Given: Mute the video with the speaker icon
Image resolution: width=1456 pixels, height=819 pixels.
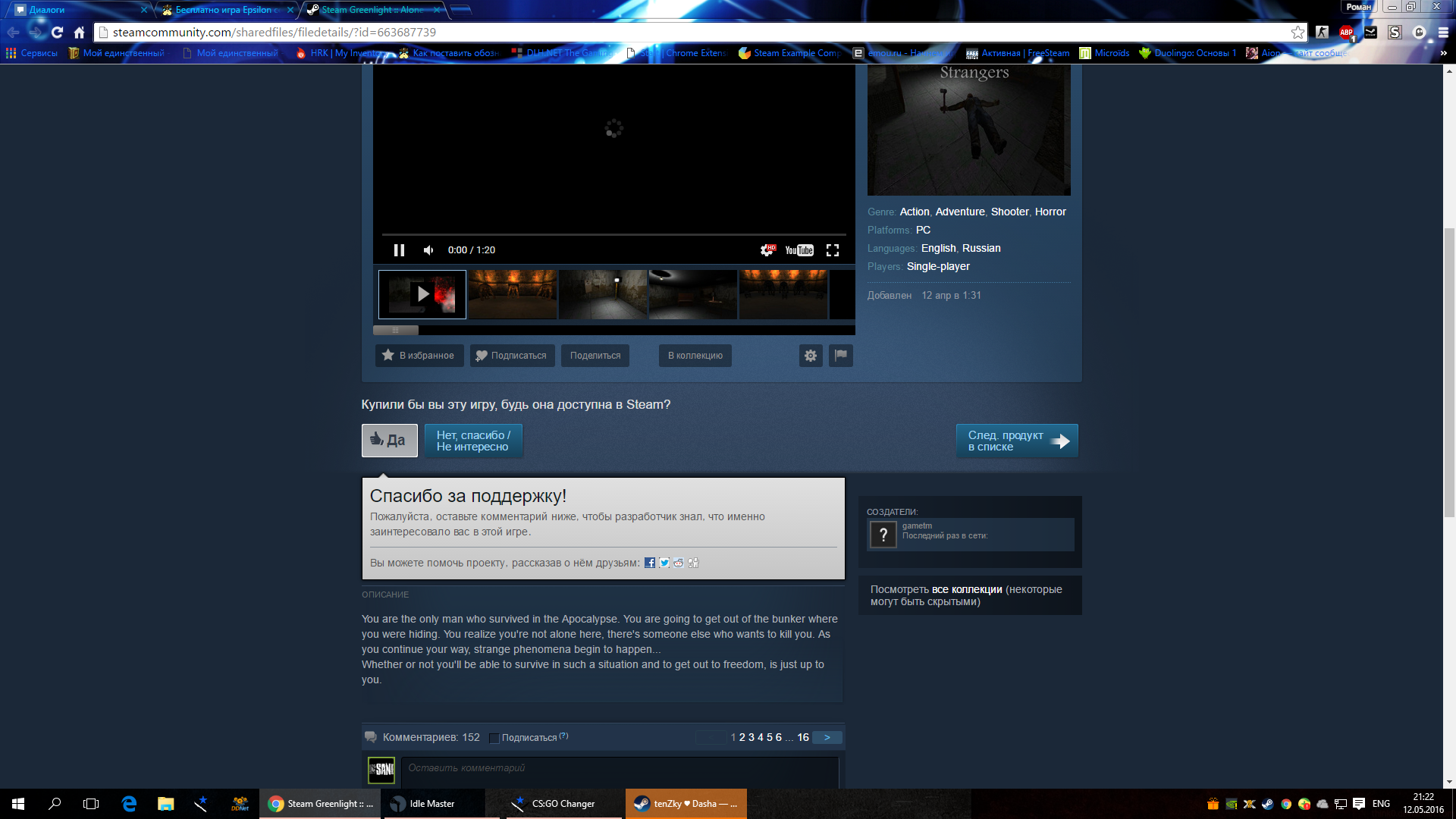Looking at the screenshot, I should pyautogui.click(x=428, y=250).
